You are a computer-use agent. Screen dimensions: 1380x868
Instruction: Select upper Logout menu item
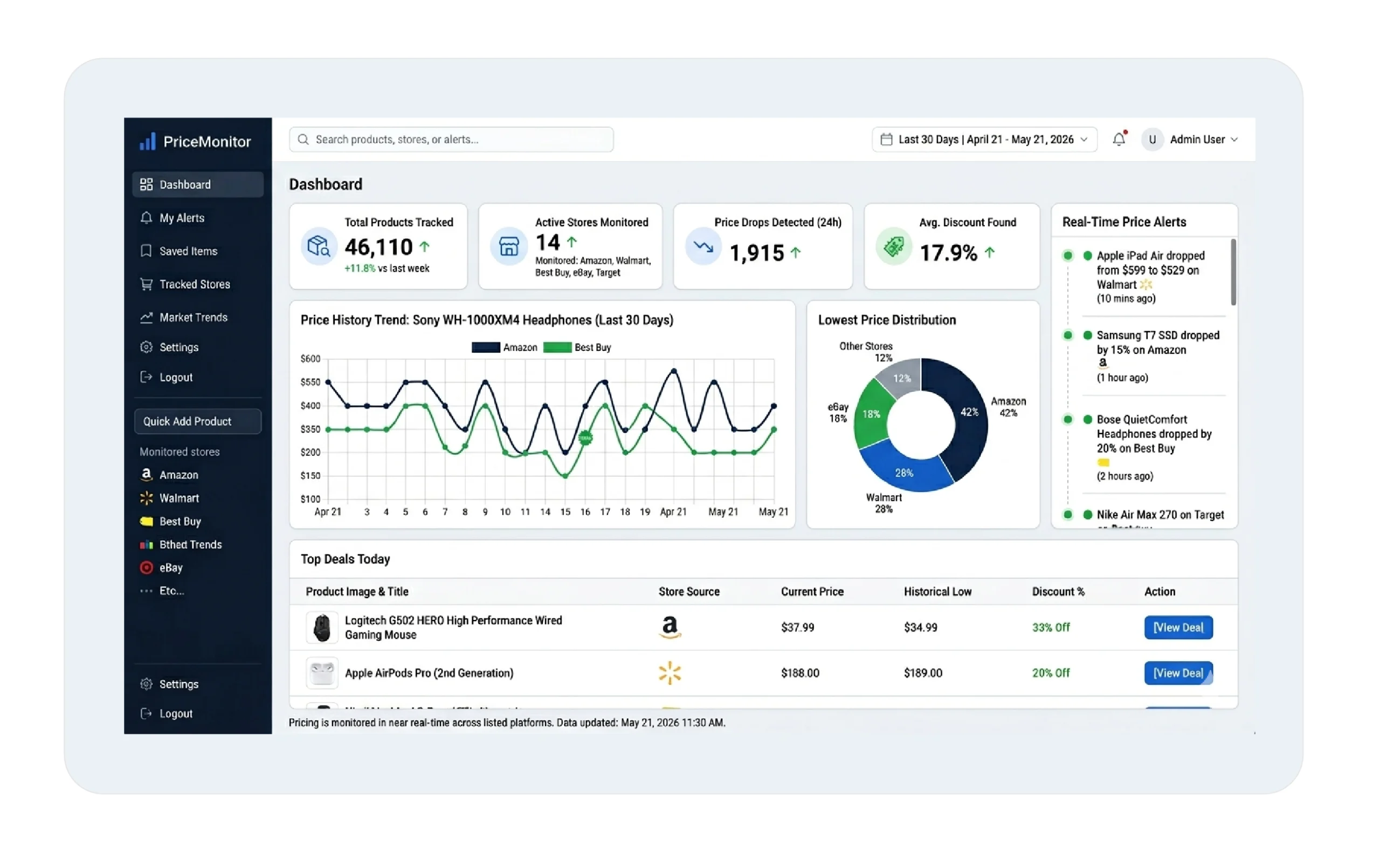coord(198,377)
